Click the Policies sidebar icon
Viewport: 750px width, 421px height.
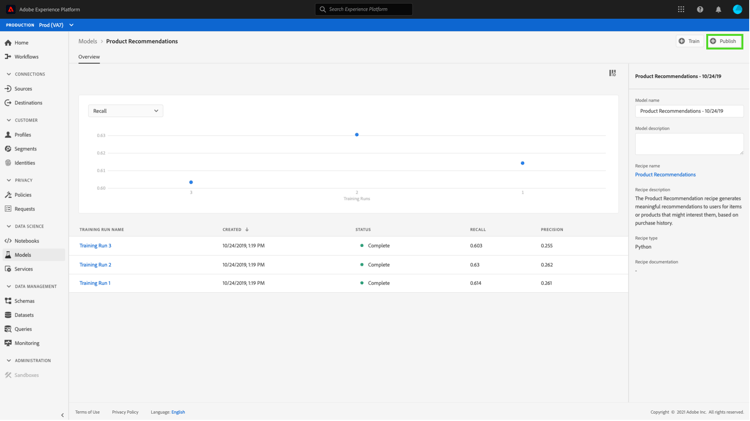[x=8, y=195]
